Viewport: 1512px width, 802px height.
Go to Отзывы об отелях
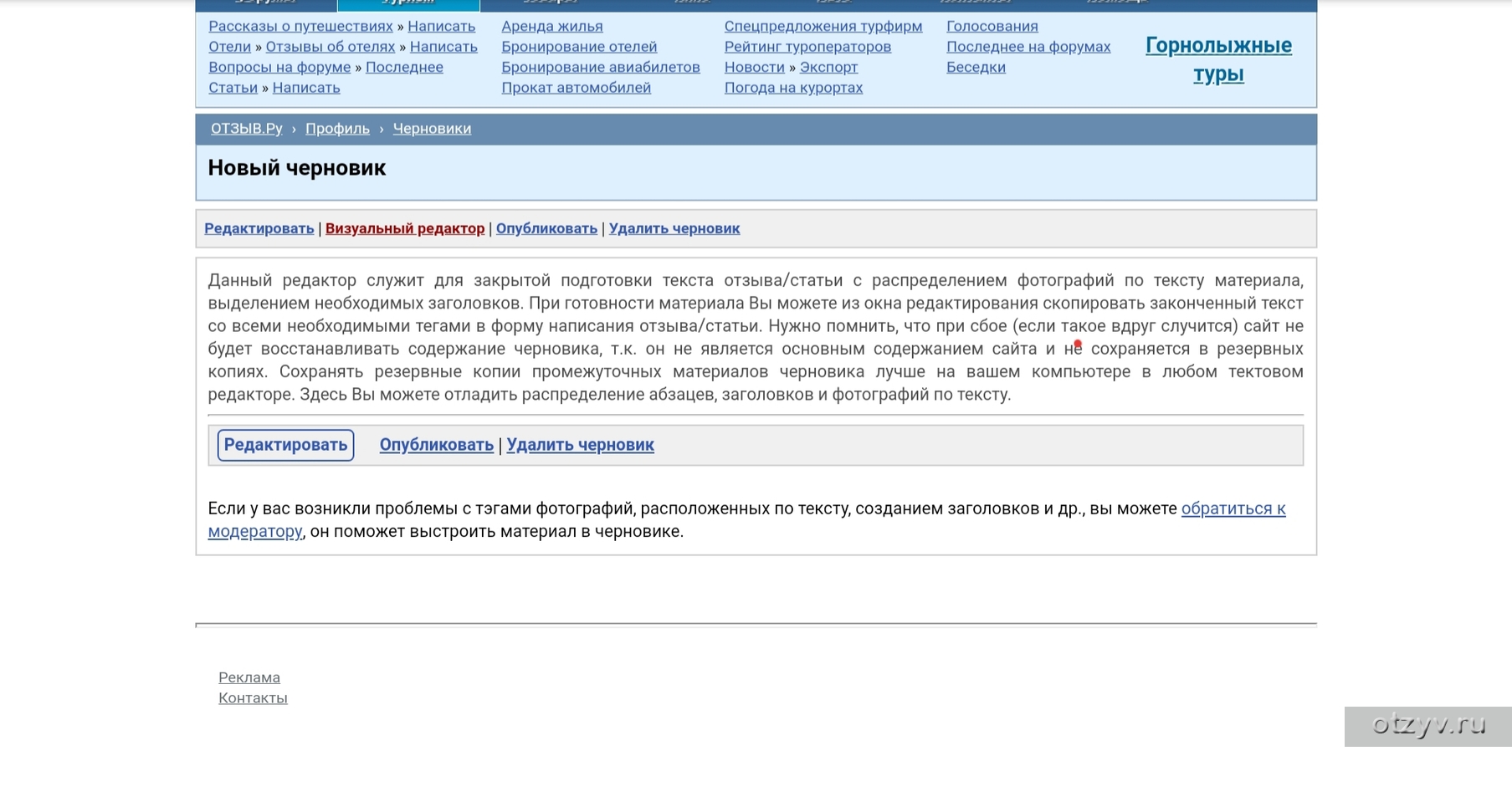coord(331,47)
